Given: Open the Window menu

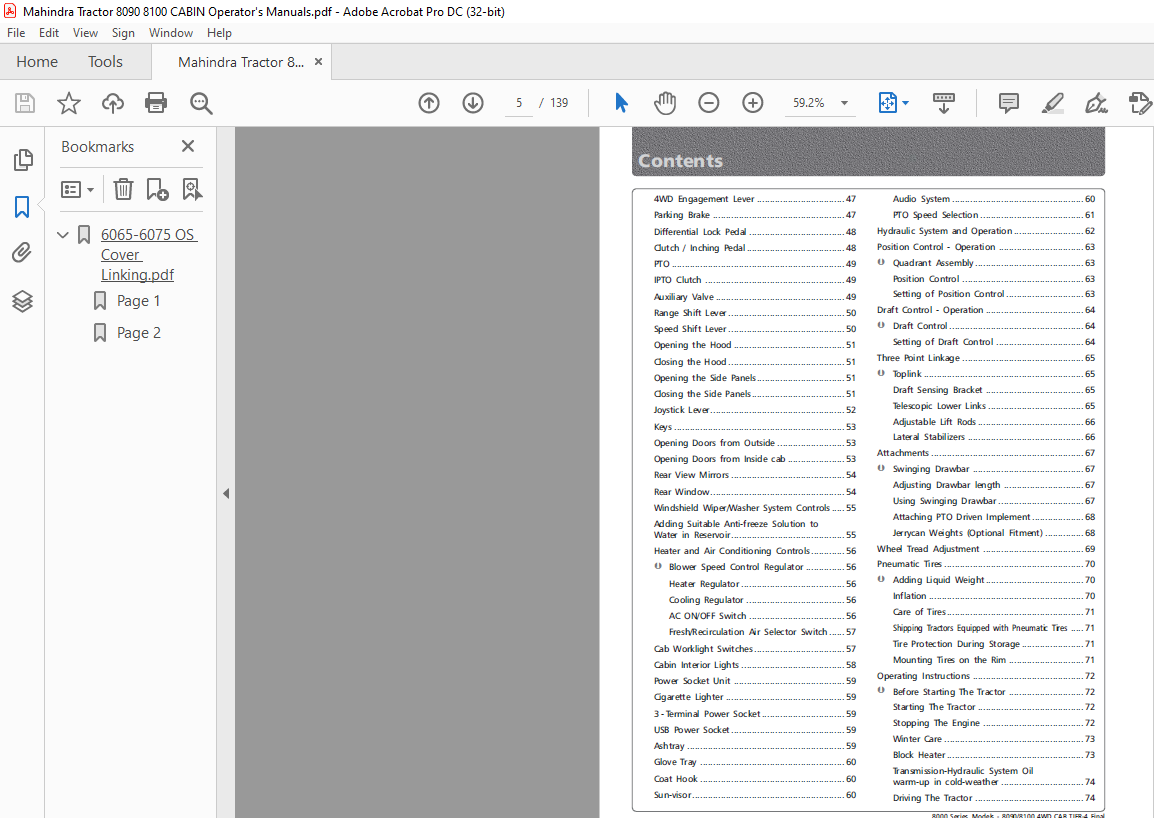Looking at the screenshot, I should [x=171, y=32].
